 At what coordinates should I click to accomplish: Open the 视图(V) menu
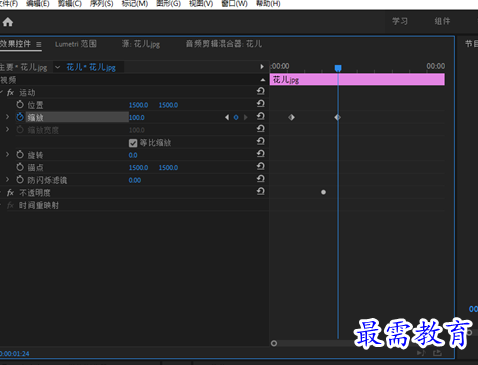[x=201, y=4]
